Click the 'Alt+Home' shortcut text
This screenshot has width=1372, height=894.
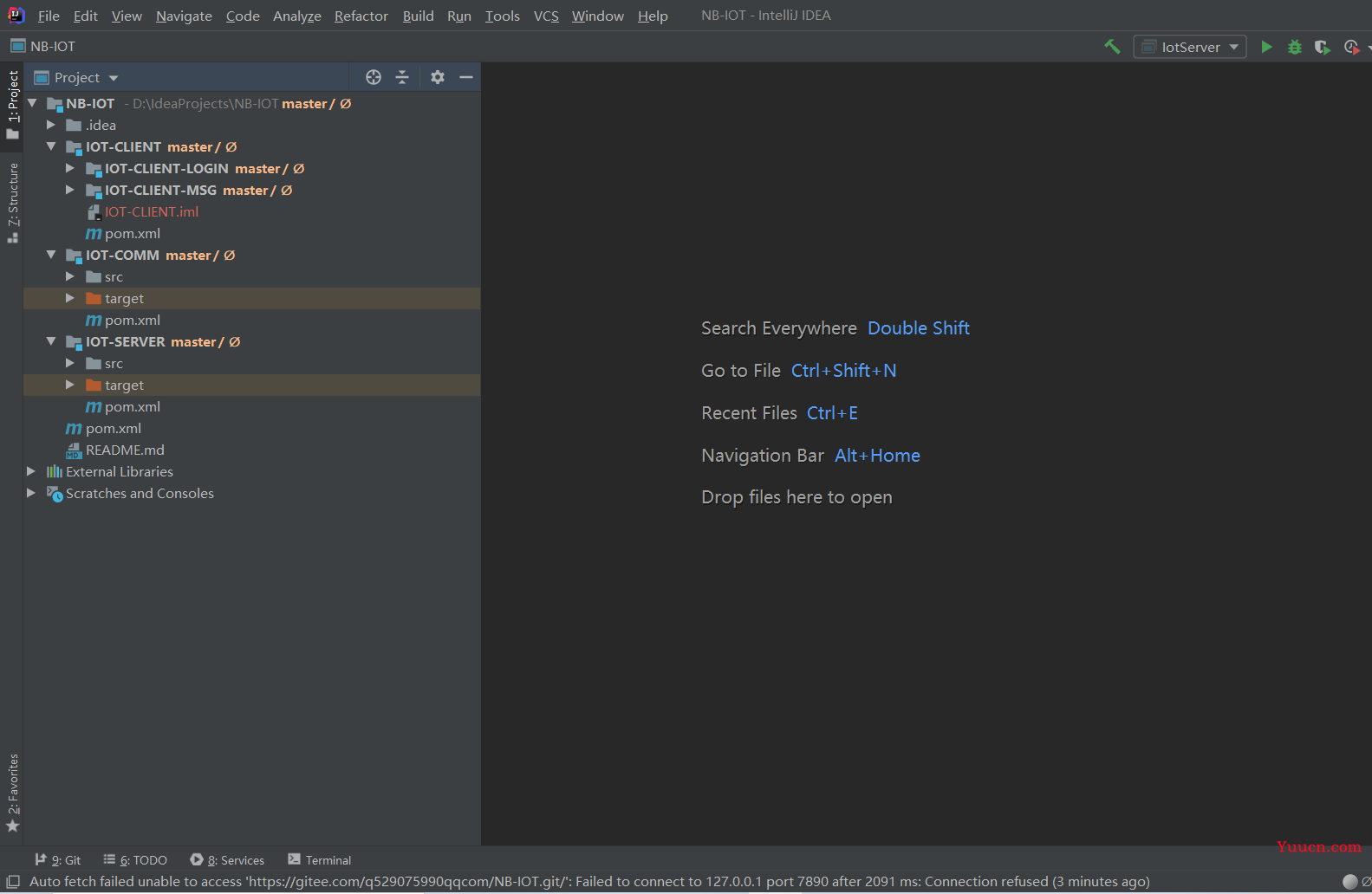(x=877, y=456)
